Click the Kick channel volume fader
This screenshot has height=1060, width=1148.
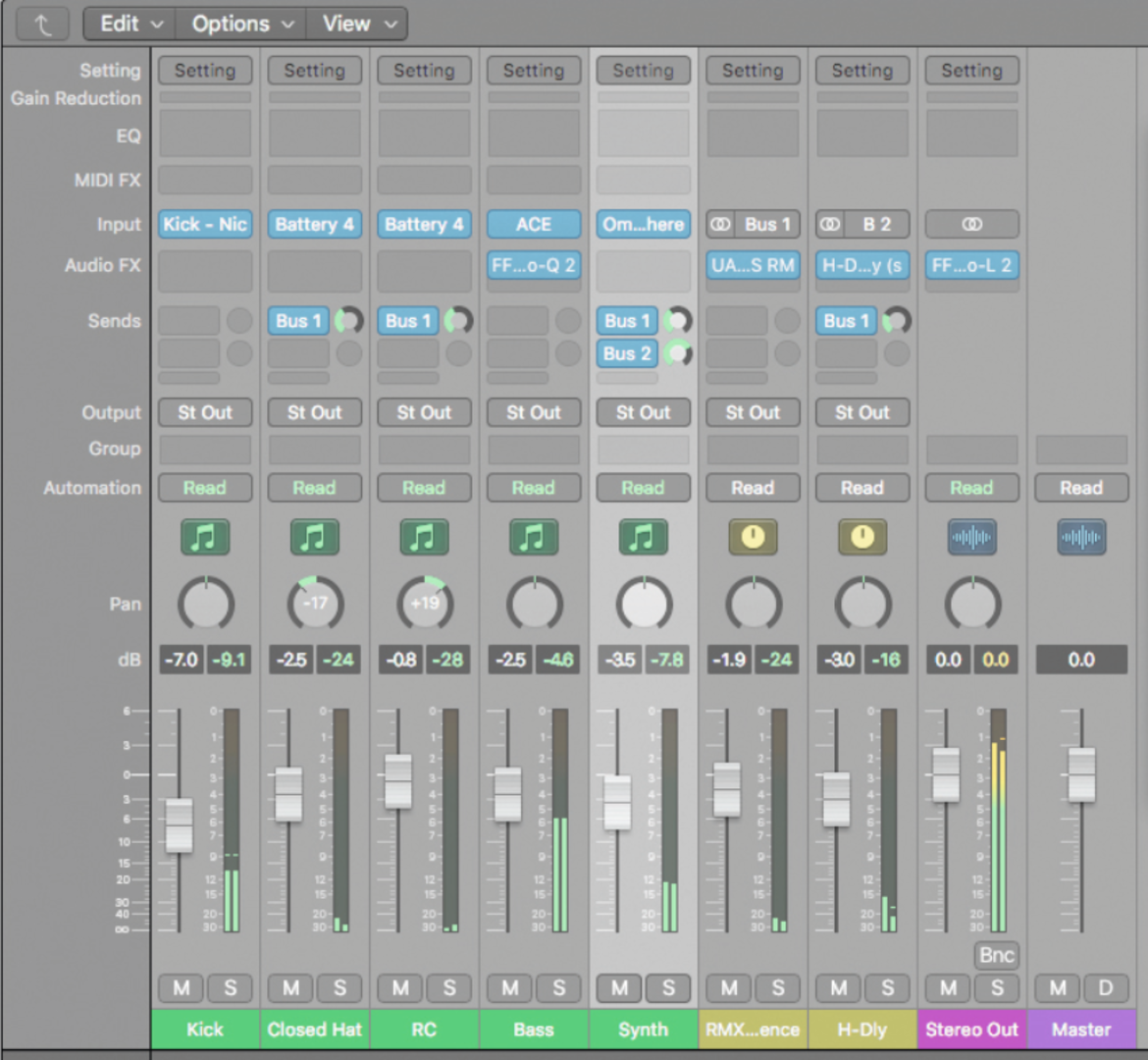[180, 825]
